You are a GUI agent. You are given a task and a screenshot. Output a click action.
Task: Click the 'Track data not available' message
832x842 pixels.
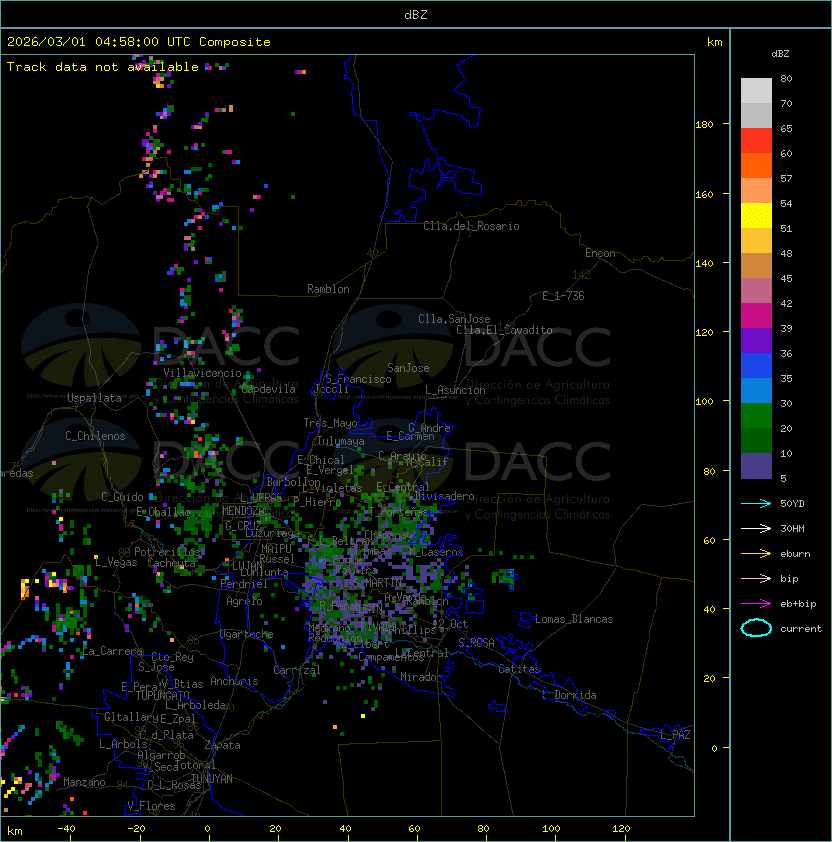(103, 67)
